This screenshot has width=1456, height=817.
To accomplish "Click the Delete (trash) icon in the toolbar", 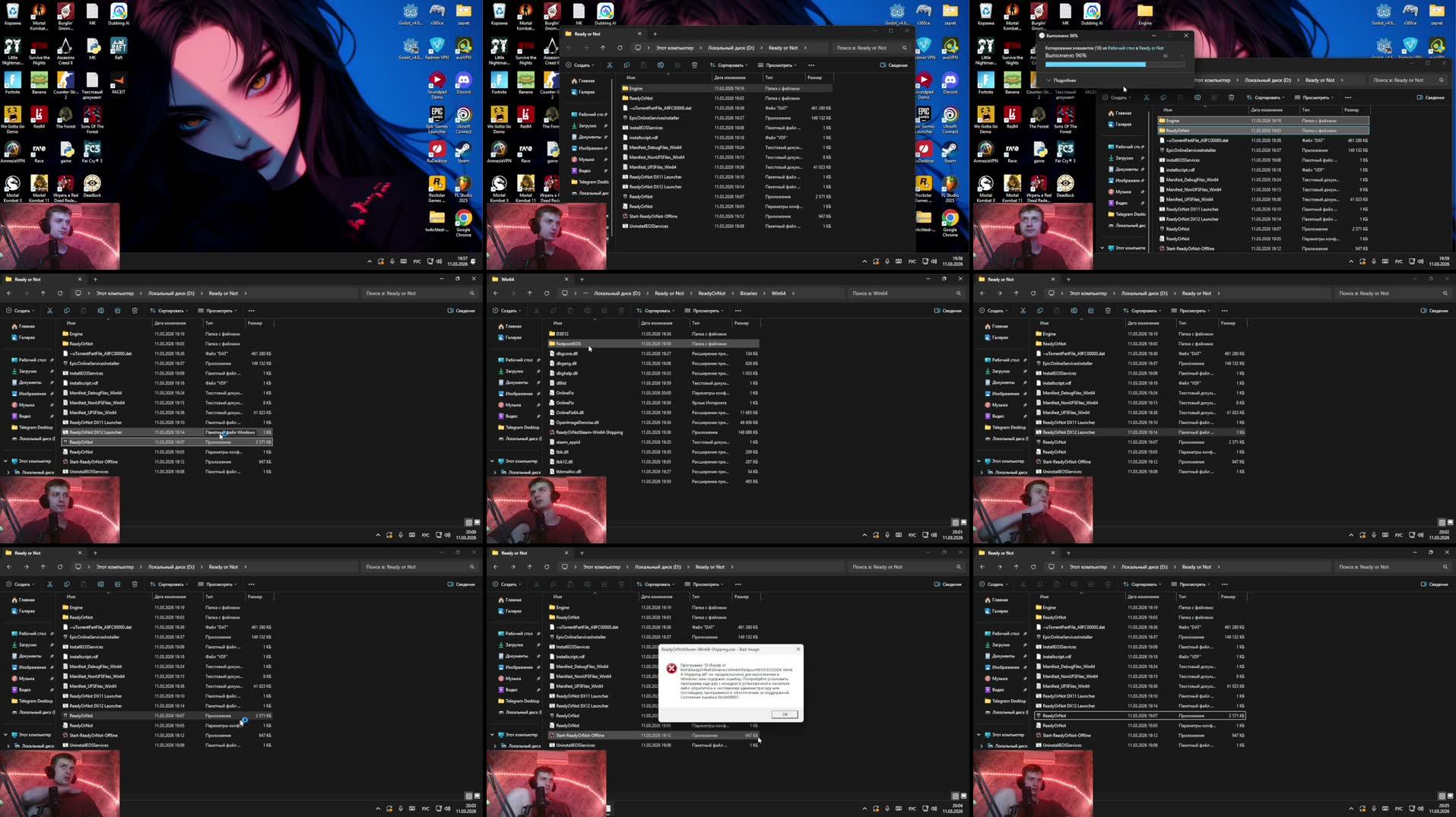I will point(694,65).
